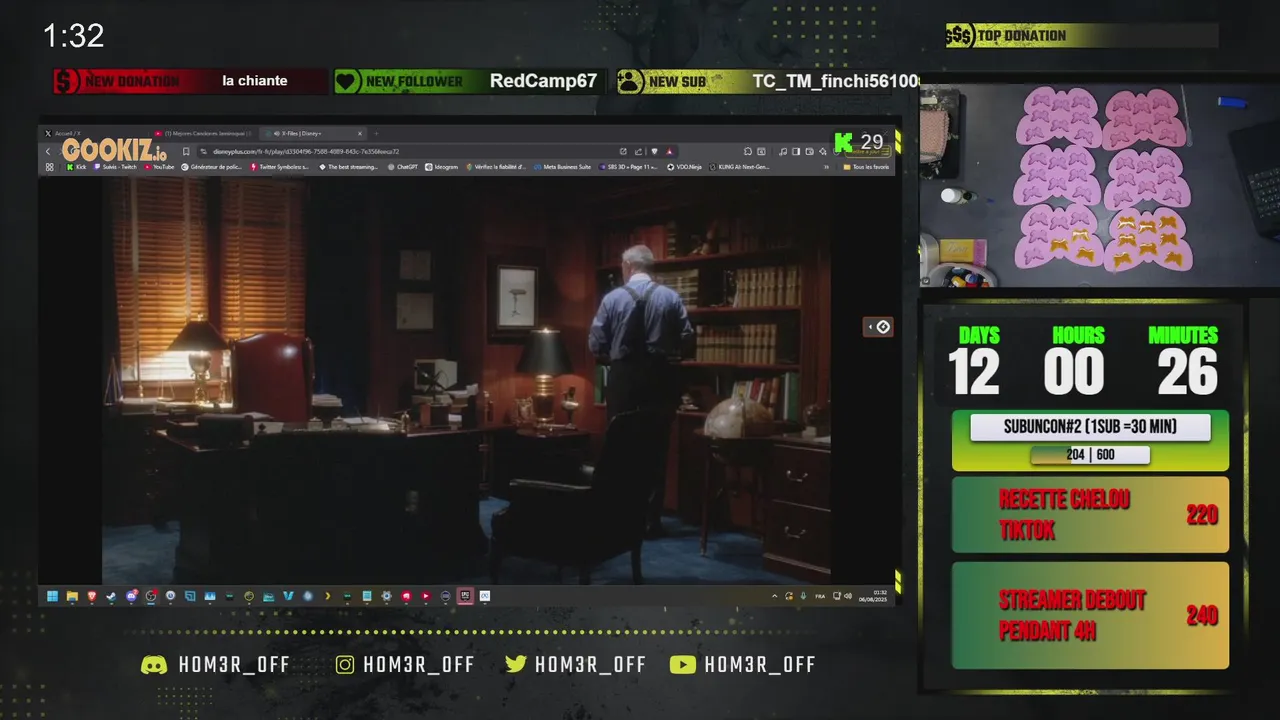Open File Explorer from the taskbar

pos(72,596)
